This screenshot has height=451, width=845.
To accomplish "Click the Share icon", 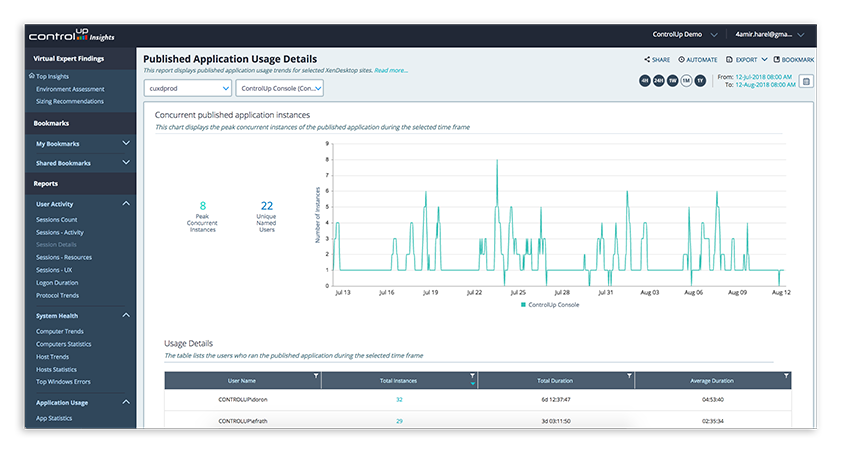I will tap(647, 60).
